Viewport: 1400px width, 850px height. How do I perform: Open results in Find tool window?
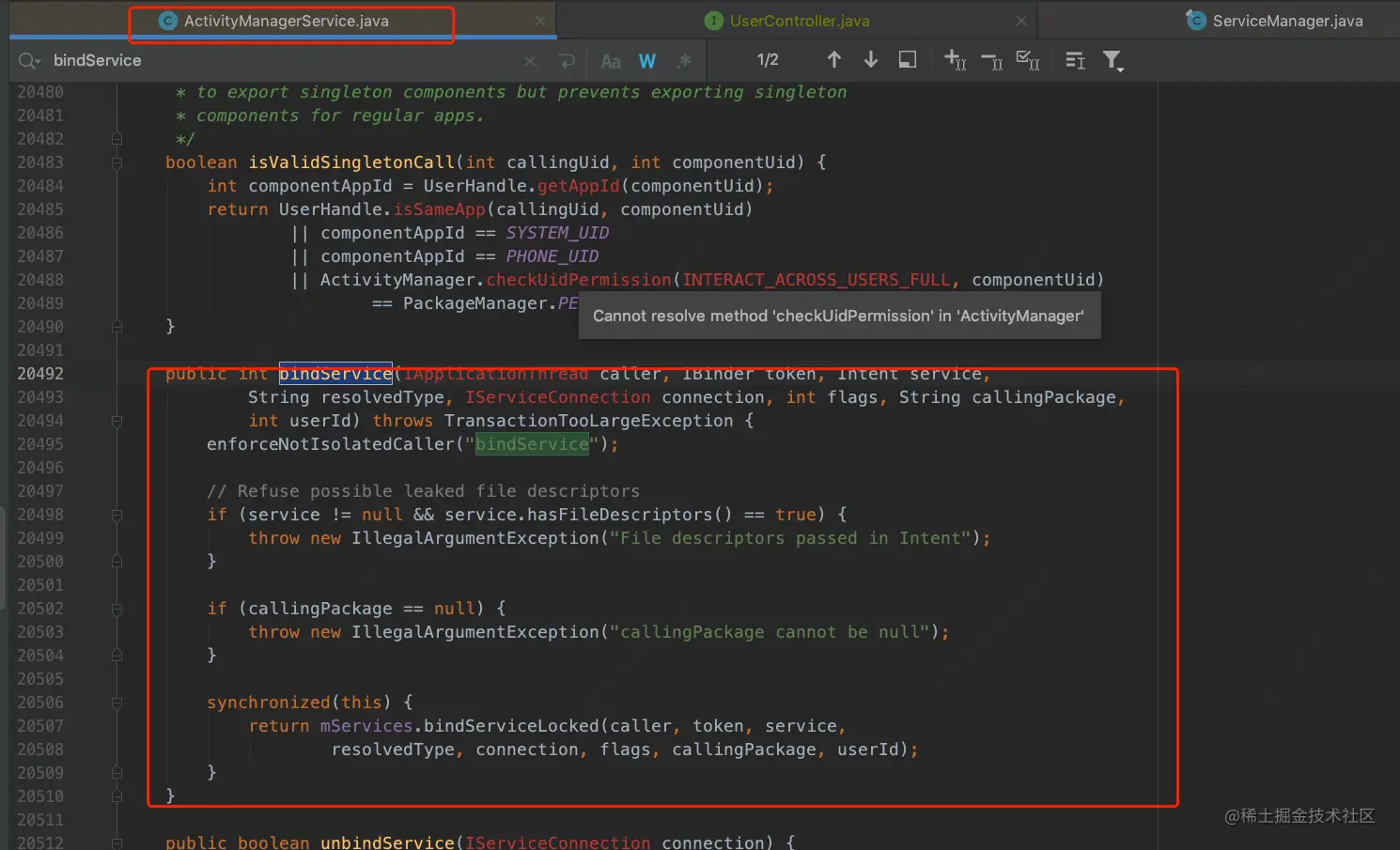[908, 60]
